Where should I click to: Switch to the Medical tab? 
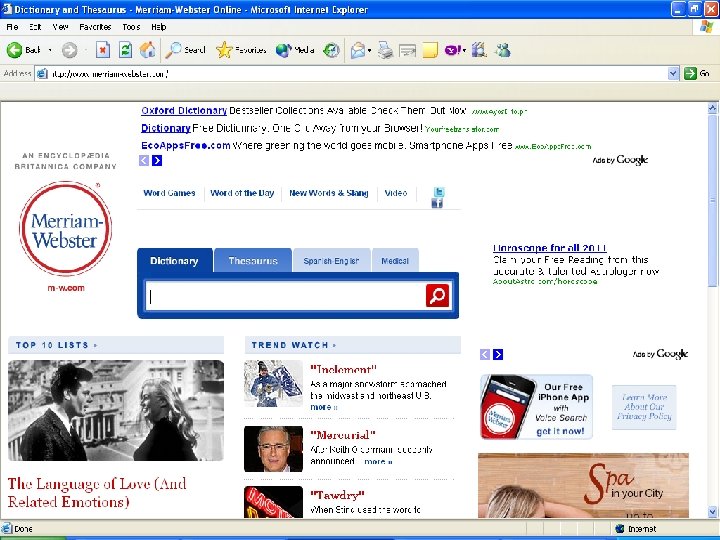click(395, 261)
